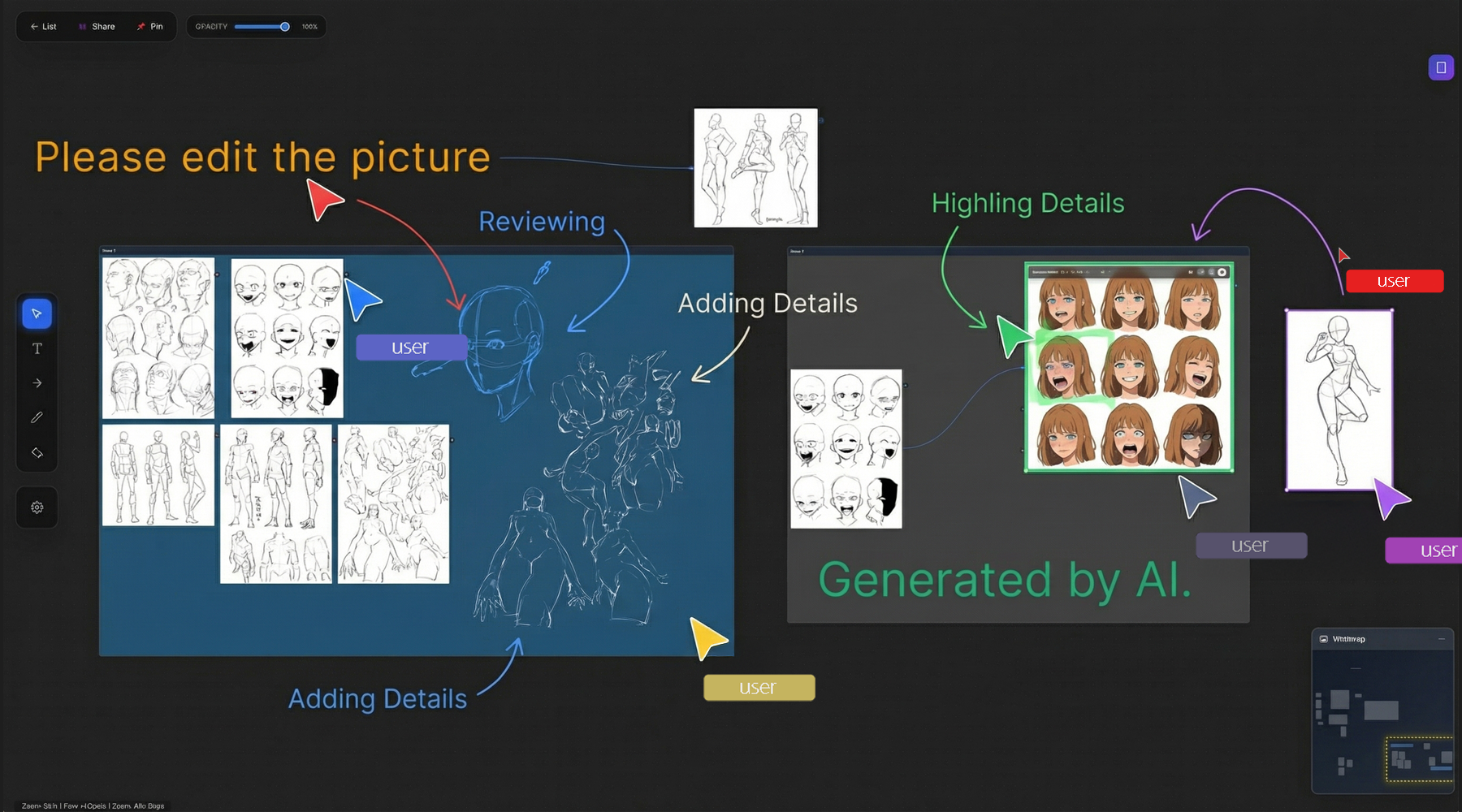Viewport: 1462px width, 812px height.
Task: Click the opacity slider handle
Action: [x=285, y=27]
